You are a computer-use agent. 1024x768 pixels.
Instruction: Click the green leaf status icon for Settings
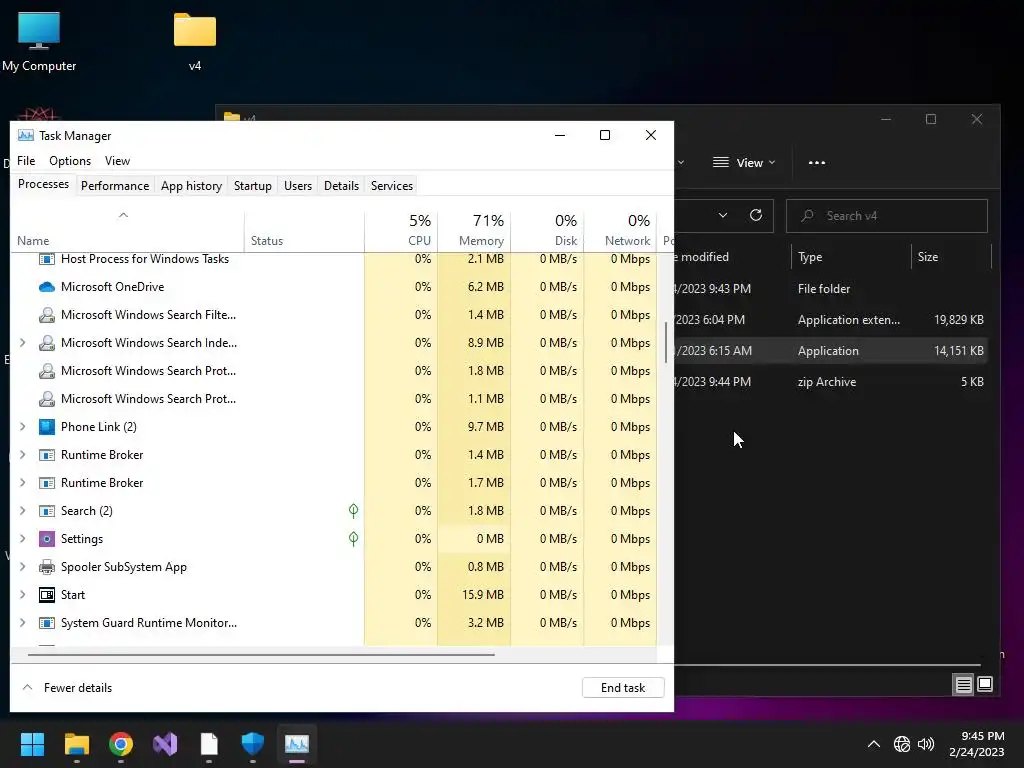(x=353, y=539)
